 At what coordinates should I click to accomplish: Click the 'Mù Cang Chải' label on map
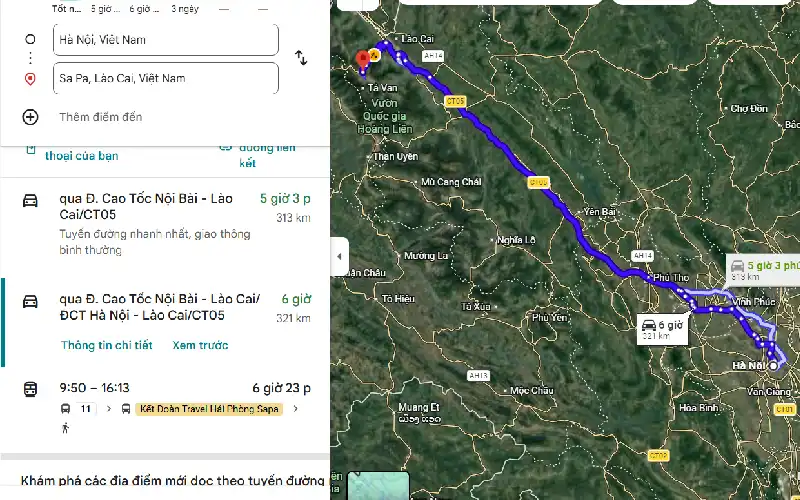pyautogui.click(x=451, y=182)
